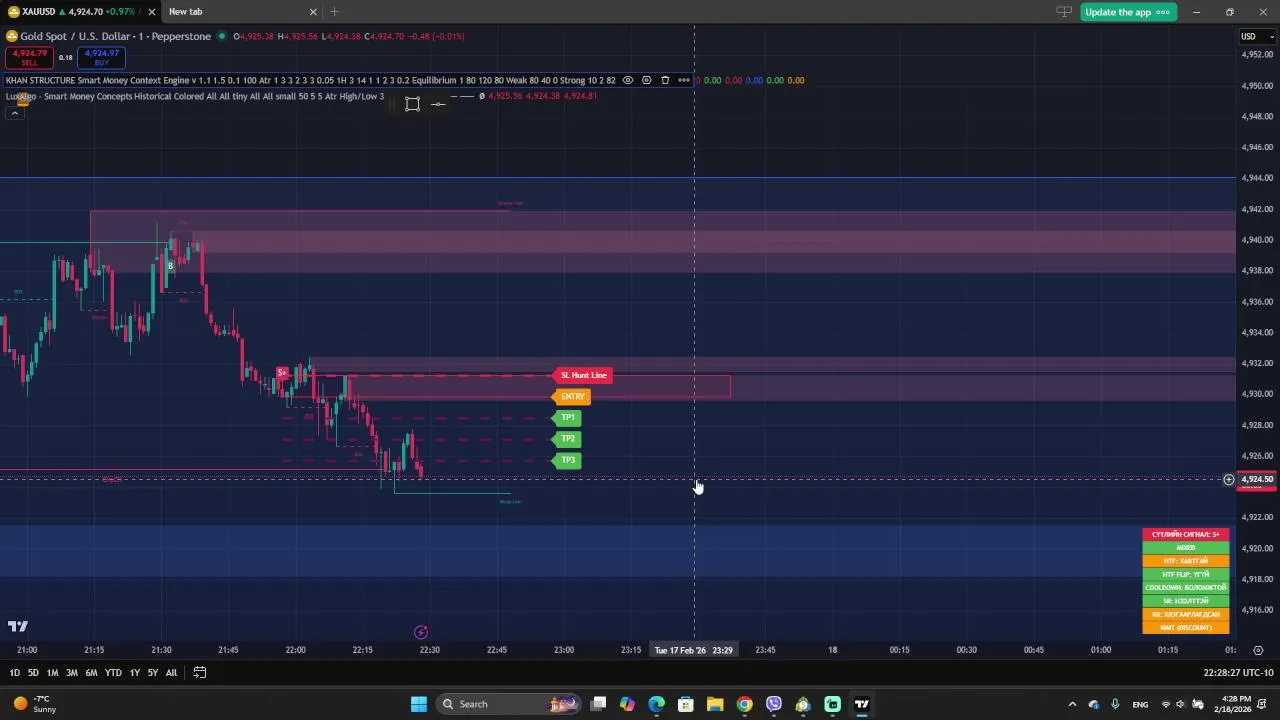The image size is (1280, 720).
Task: Select the 6M time range
Action: tap(91, 673)
